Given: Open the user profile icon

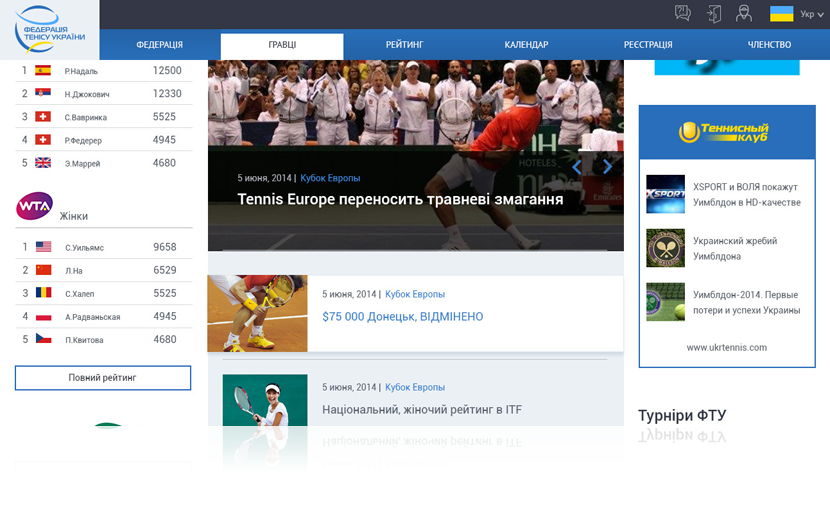Looking at the screenshot, I should [744, 13].
